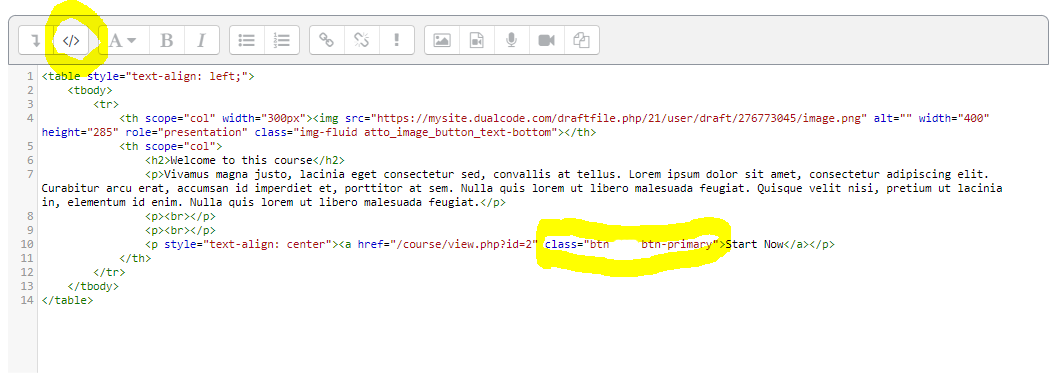Viewport: 1056px width, 392px height.
Task: Insert an unordered bullet list
Action: tap(247, 40)
